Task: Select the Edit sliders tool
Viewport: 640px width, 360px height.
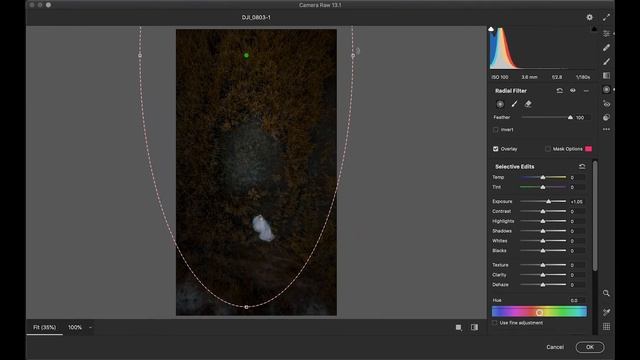Action: click(x=607, y=33)
